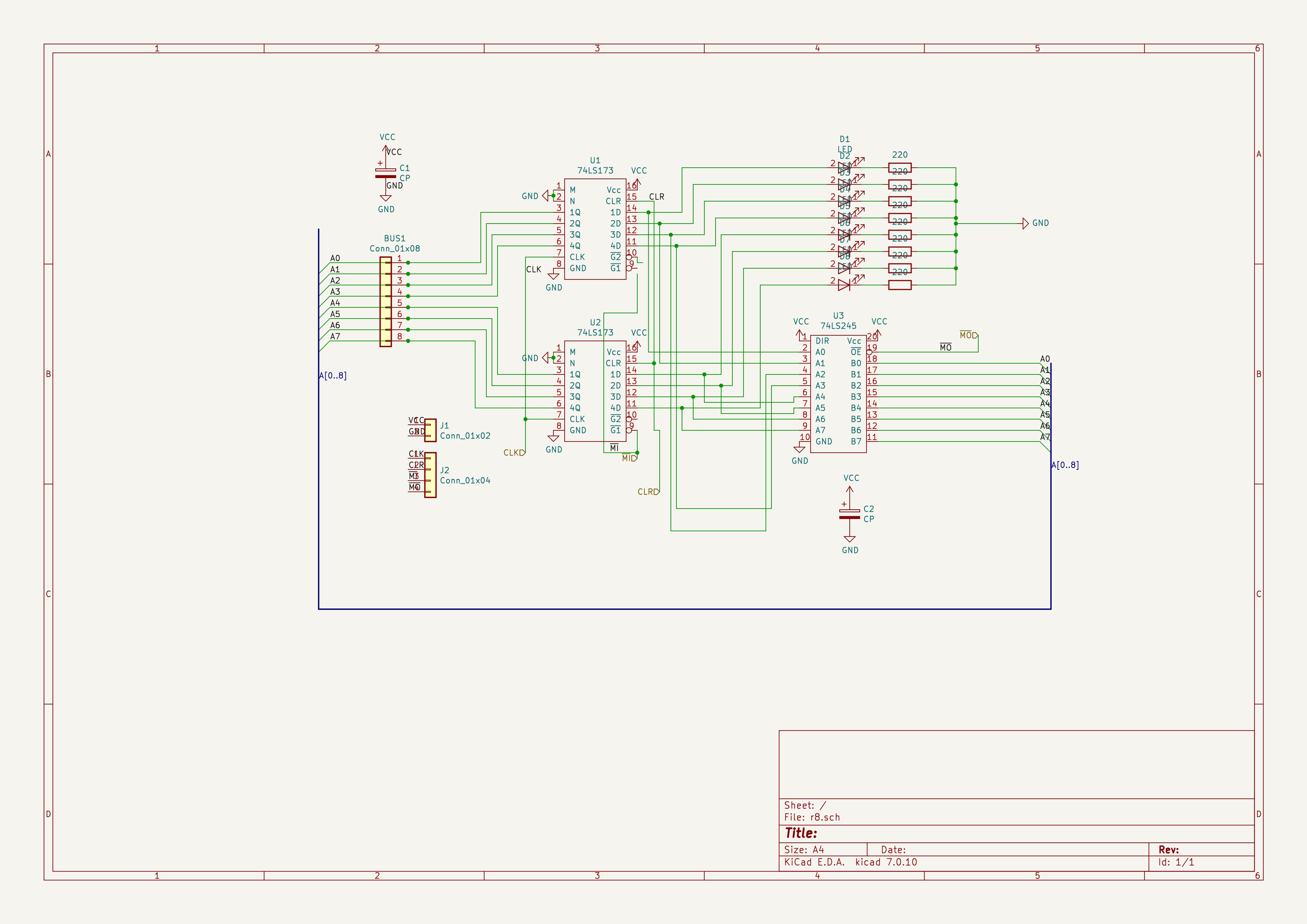Select the bottom resistor in the resistor column
The height and width of the screenshot is (924, 1307).
899,285
